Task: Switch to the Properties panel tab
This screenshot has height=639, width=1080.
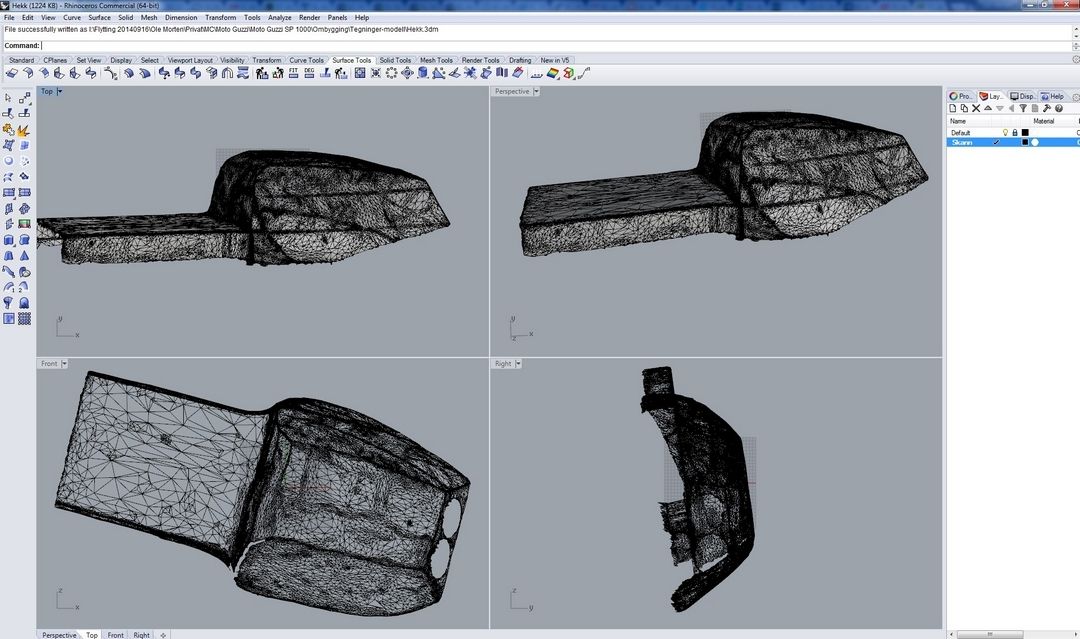Action: (x=961, y=96)
